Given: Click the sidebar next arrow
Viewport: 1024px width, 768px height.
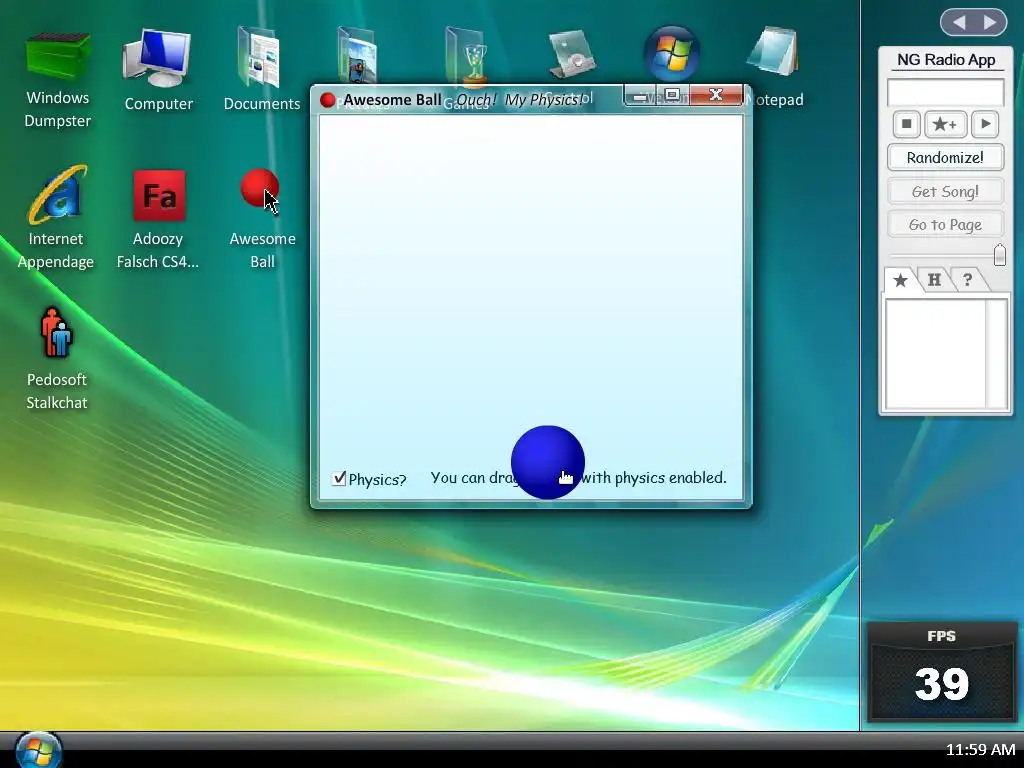Looking at the screenshot, I should coord(990,23).
